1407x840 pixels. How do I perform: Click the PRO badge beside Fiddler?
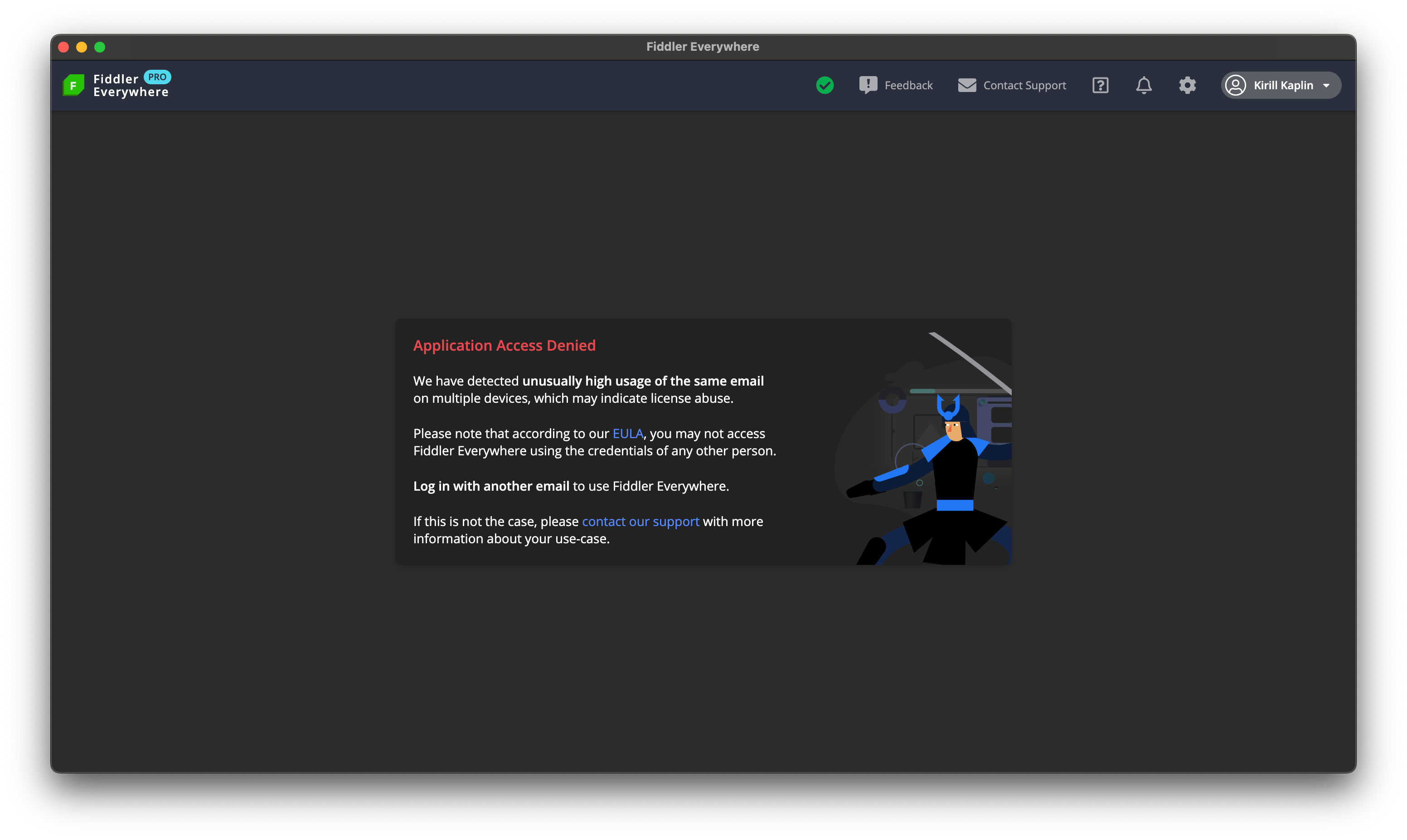157,77
